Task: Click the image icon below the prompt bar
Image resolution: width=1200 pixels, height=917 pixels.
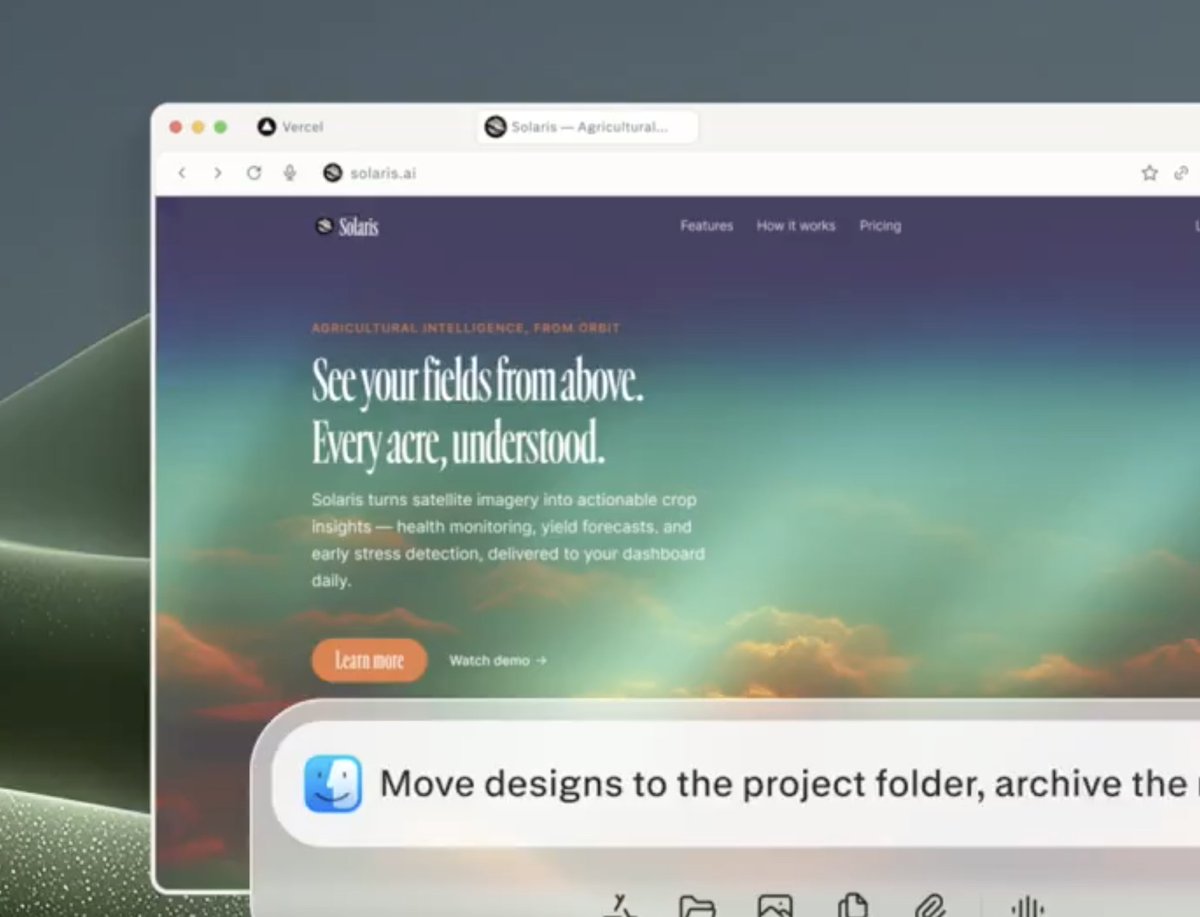Action: click(775, 906)
